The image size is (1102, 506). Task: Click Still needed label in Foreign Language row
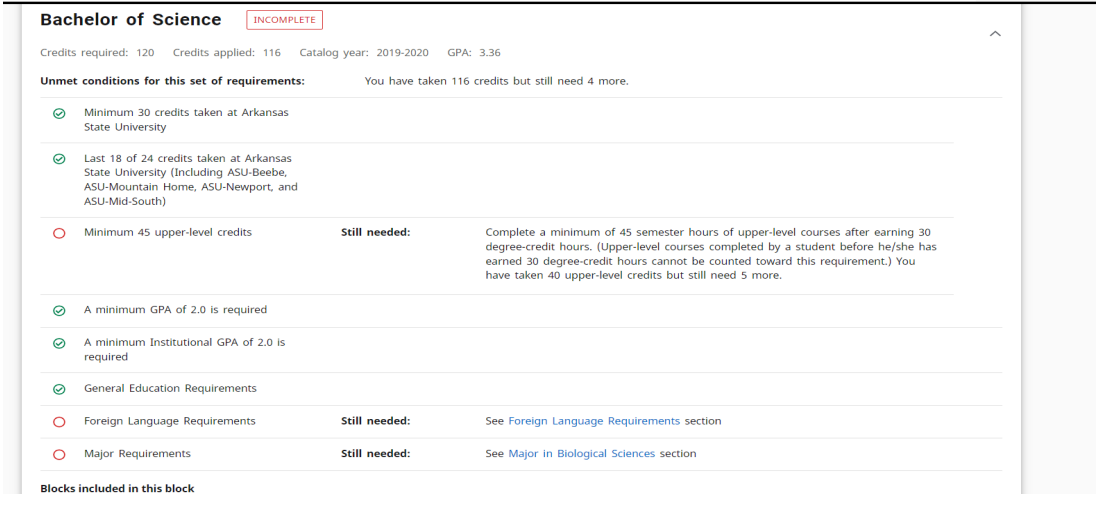tap(375, 421)
